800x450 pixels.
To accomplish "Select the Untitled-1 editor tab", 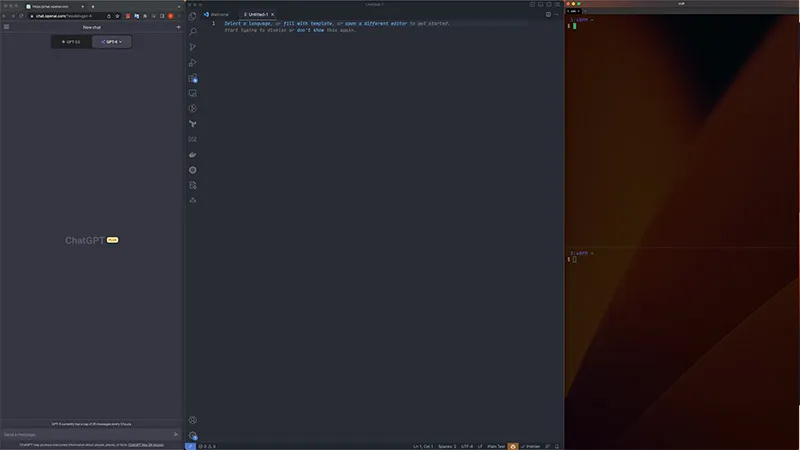I will tap(258, 15).
